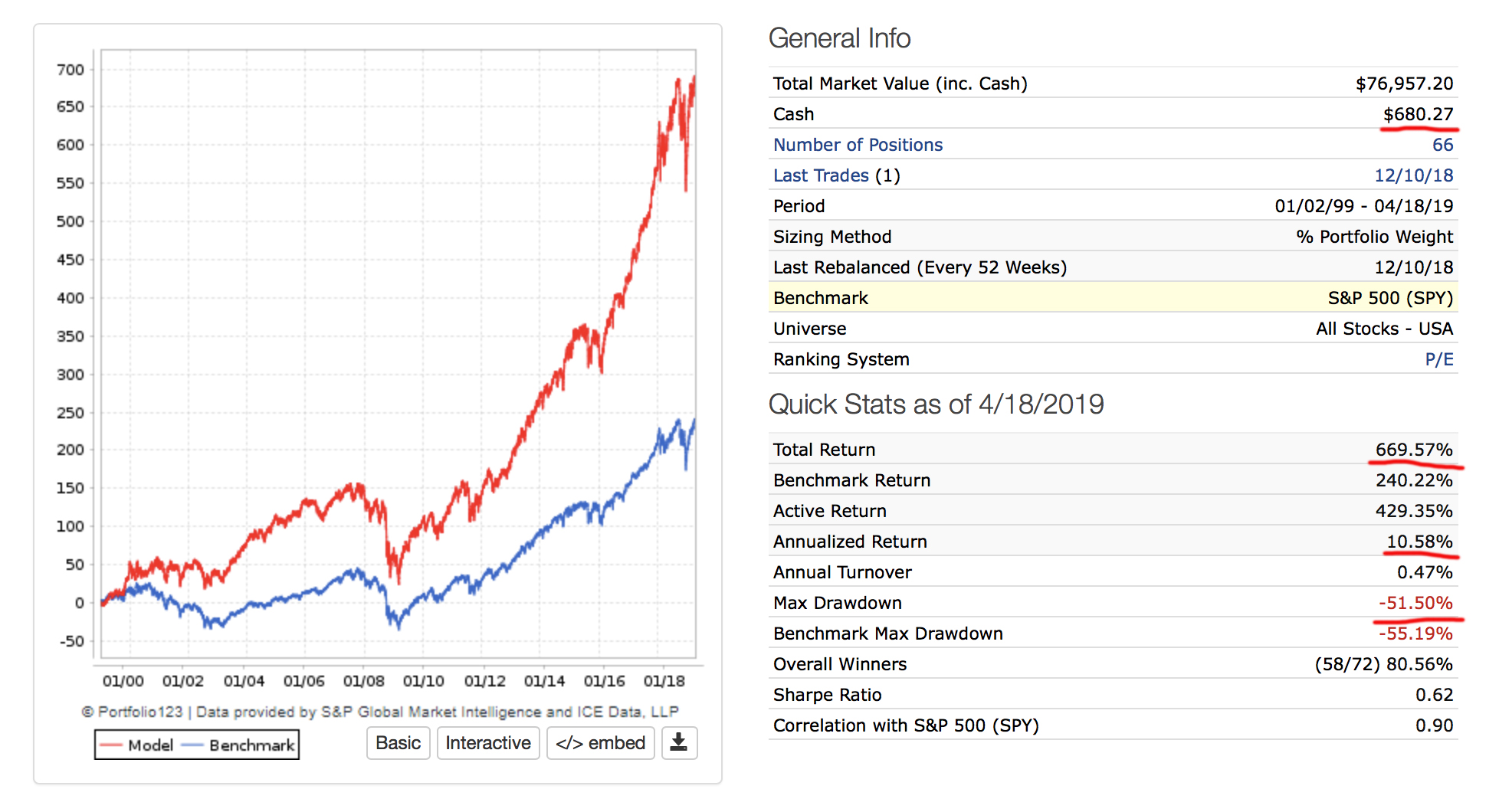Screen dimensions: 1499x812
Task: Click the Total Return value 669.57%
Action: tap(1413, 450)
